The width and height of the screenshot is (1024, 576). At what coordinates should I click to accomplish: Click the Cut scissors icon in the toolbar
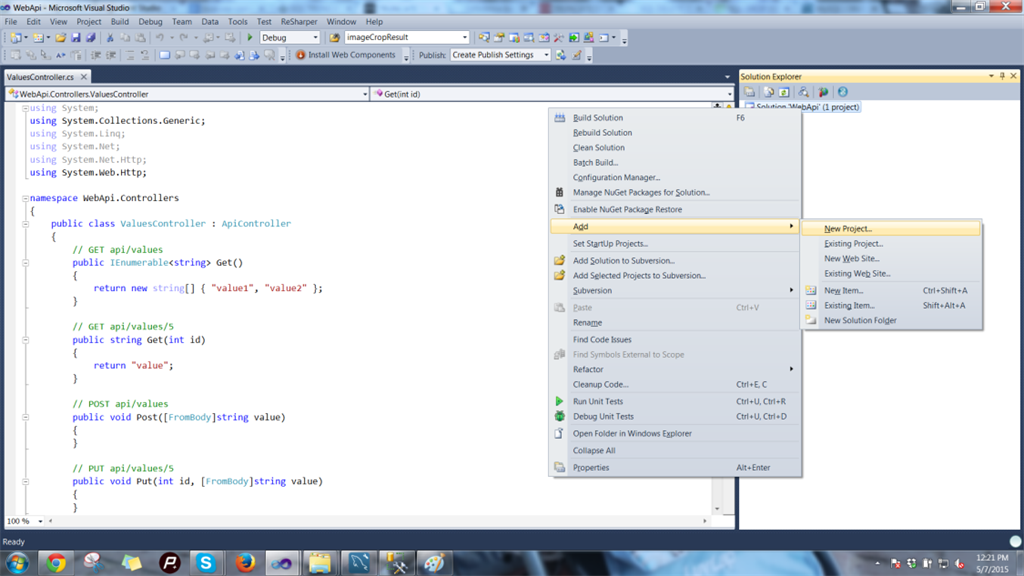point(110,38)
